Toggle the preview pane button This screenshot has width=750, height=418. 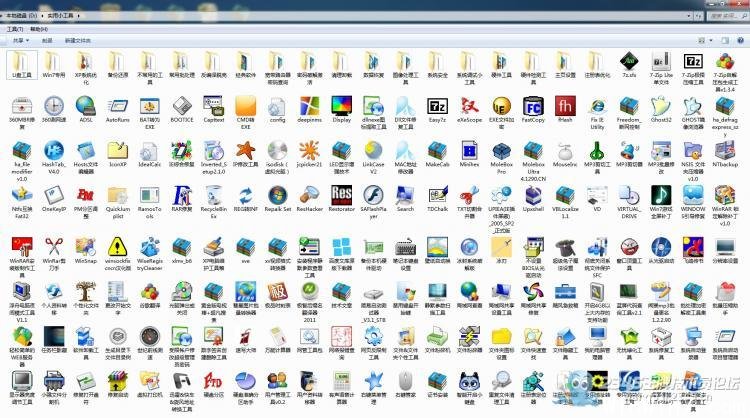click(x=725, y=41)
